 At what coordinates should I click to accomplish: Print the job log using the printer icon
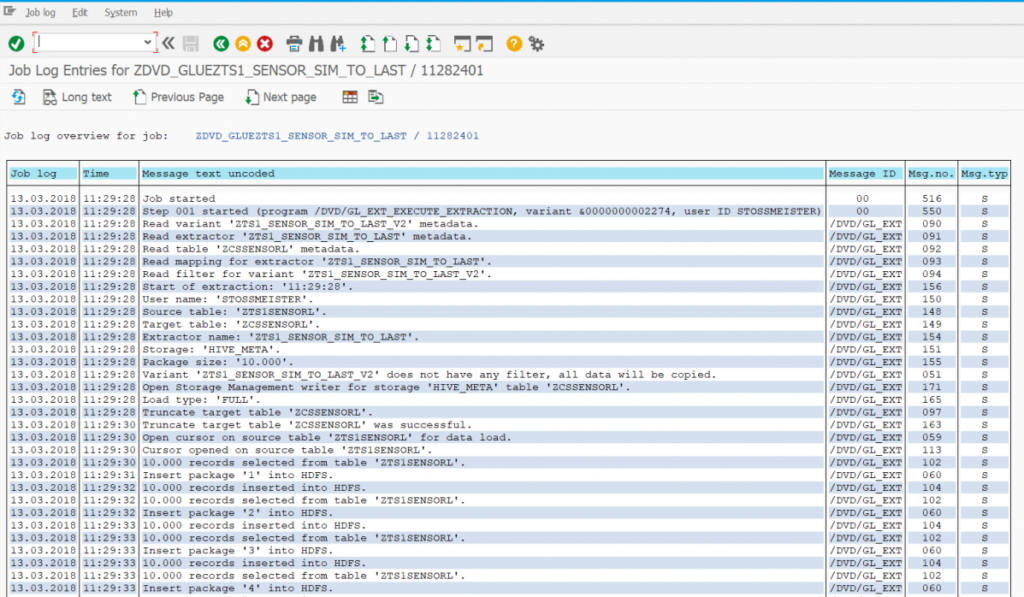(x=294, y=44)
